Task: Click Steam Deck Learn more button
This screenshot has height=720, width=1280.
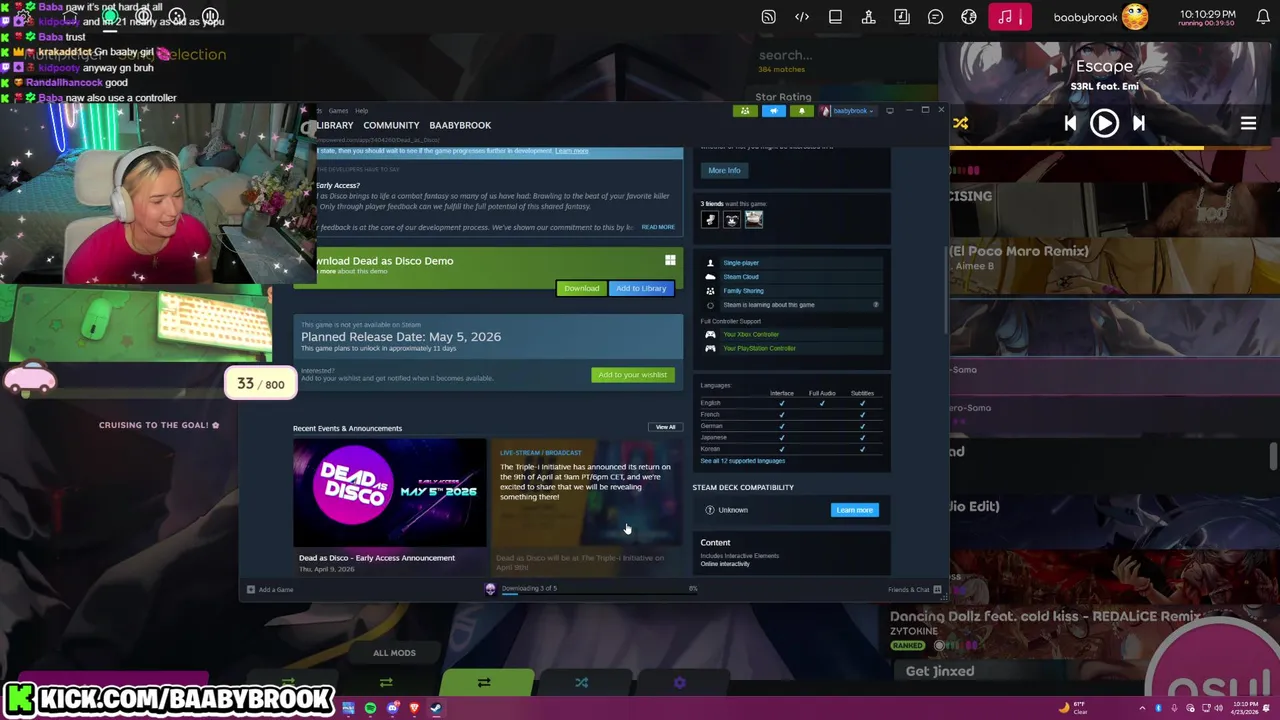Action: 854,510
